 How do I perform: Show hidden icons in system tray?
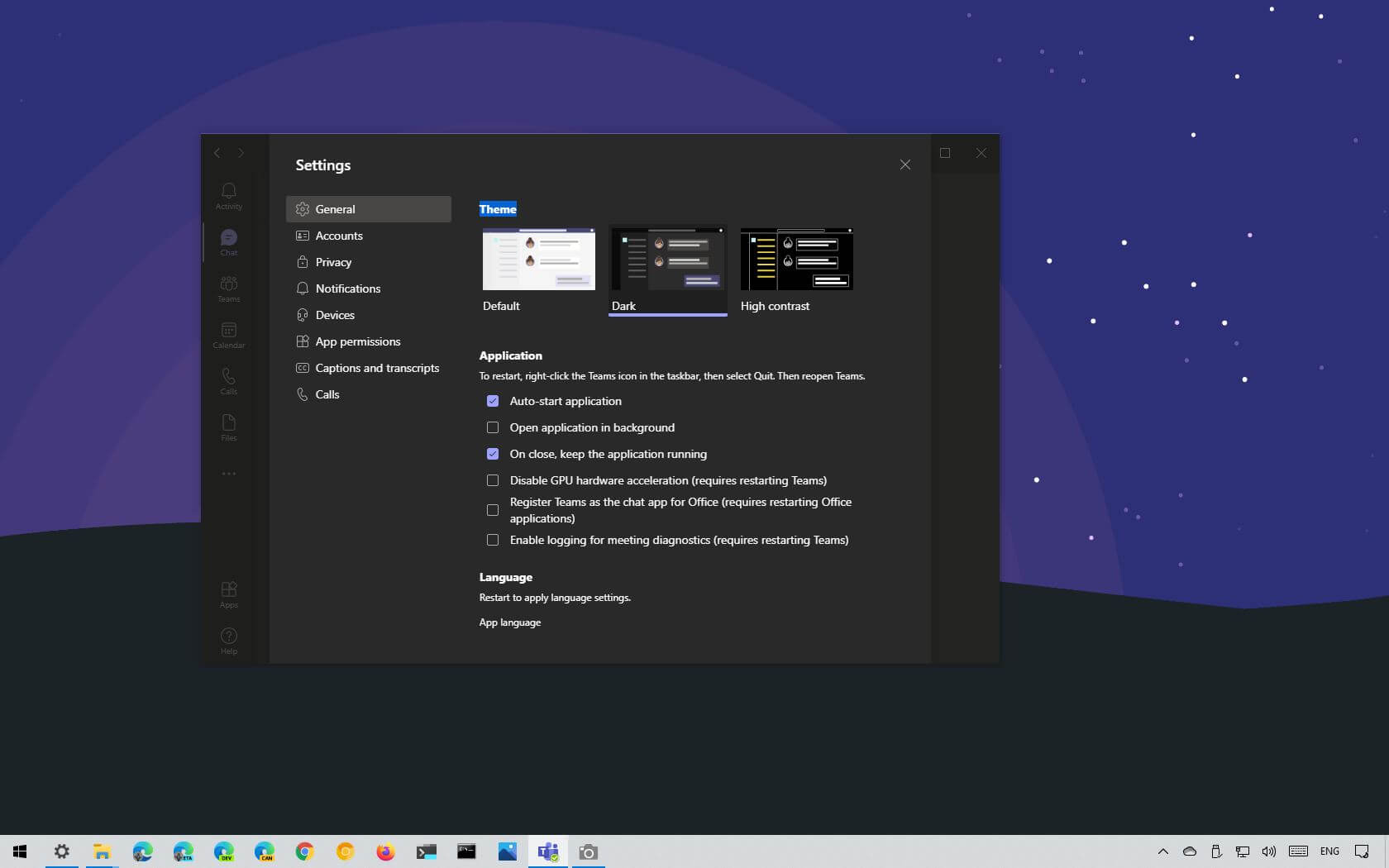coord(1162,851)
